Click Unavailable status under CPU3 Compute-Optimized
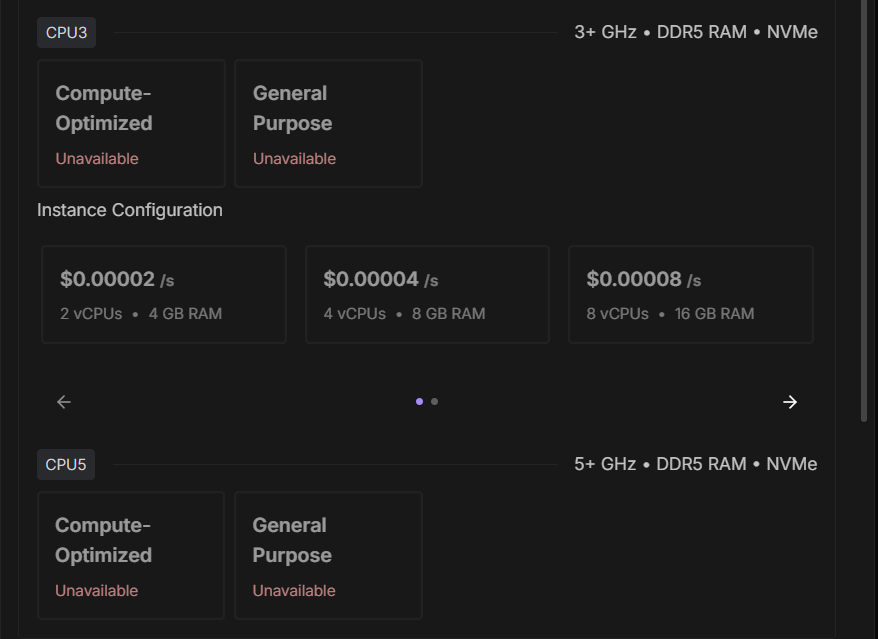Viewport: 878px width, 639px height. (x=97, y=159)
